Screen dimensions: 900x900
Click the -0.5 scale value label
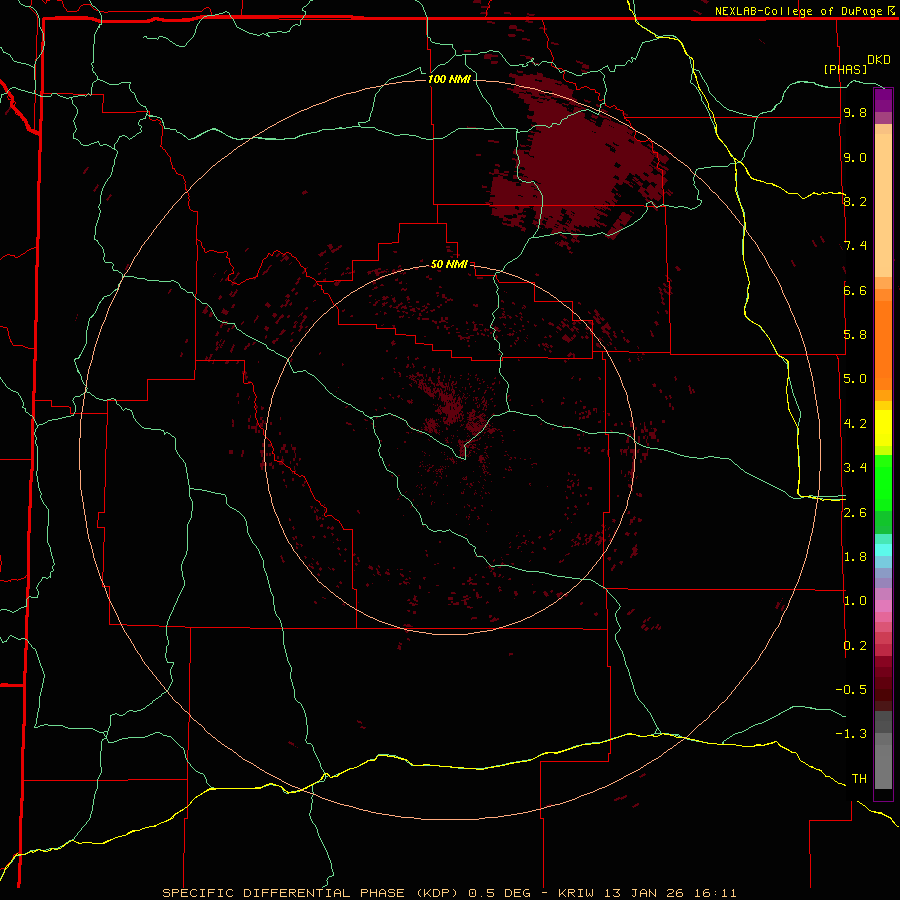click(851, 690)
